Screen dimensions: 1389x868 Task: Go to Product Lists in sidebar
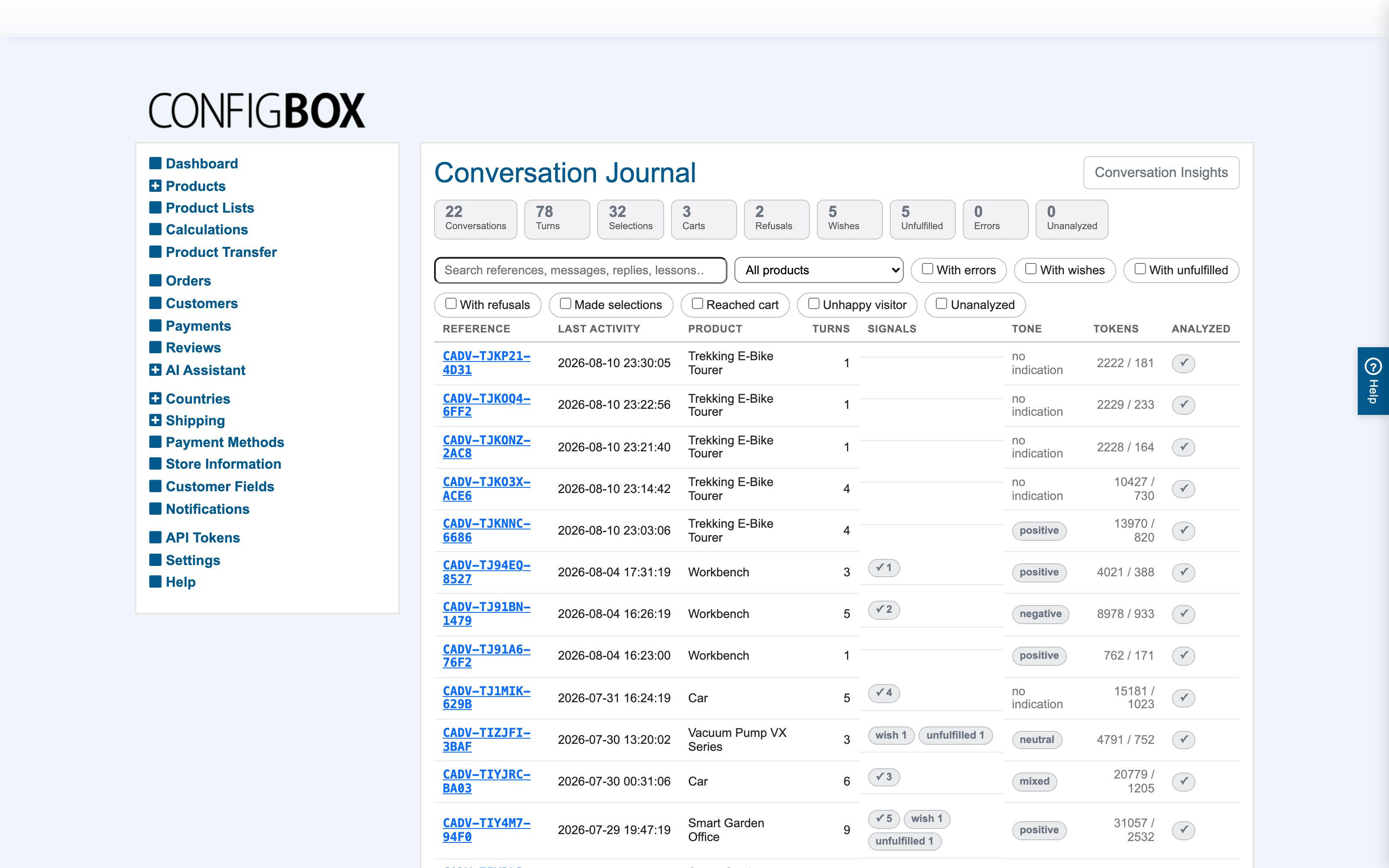click(x=210, y=208)
